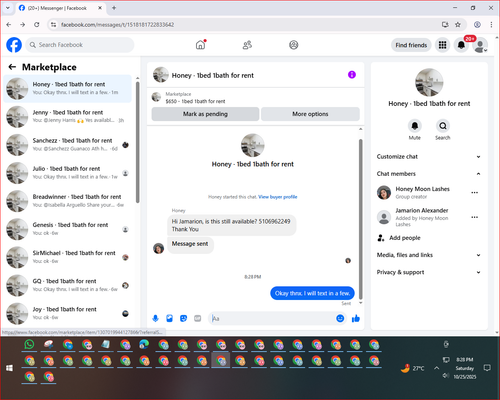Click the voice clip microphone icon
This screenshot has width=500, height=400.
click(155, 319)
